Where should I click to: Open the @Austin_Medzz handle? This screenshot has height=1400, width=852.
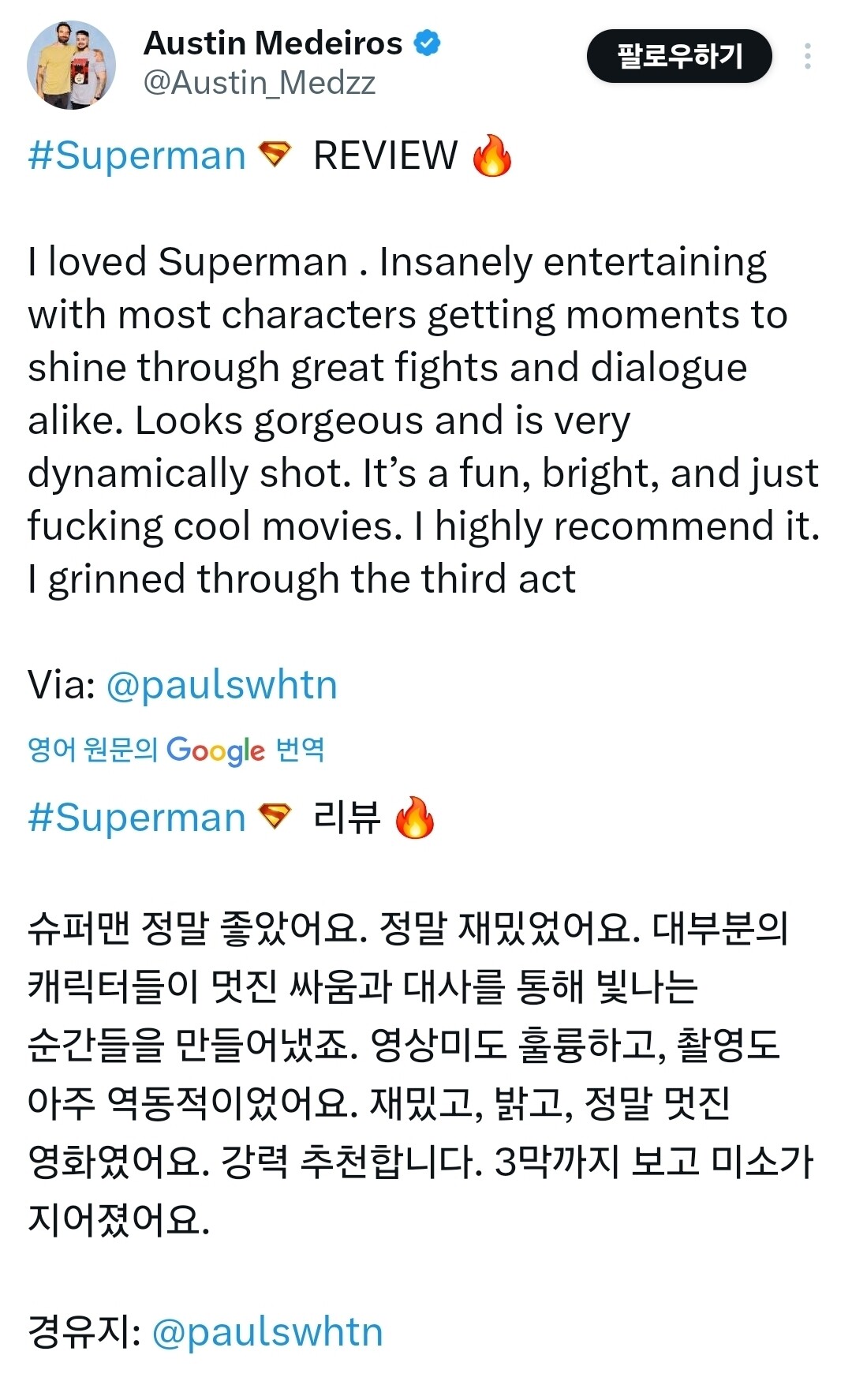point(260,83)
